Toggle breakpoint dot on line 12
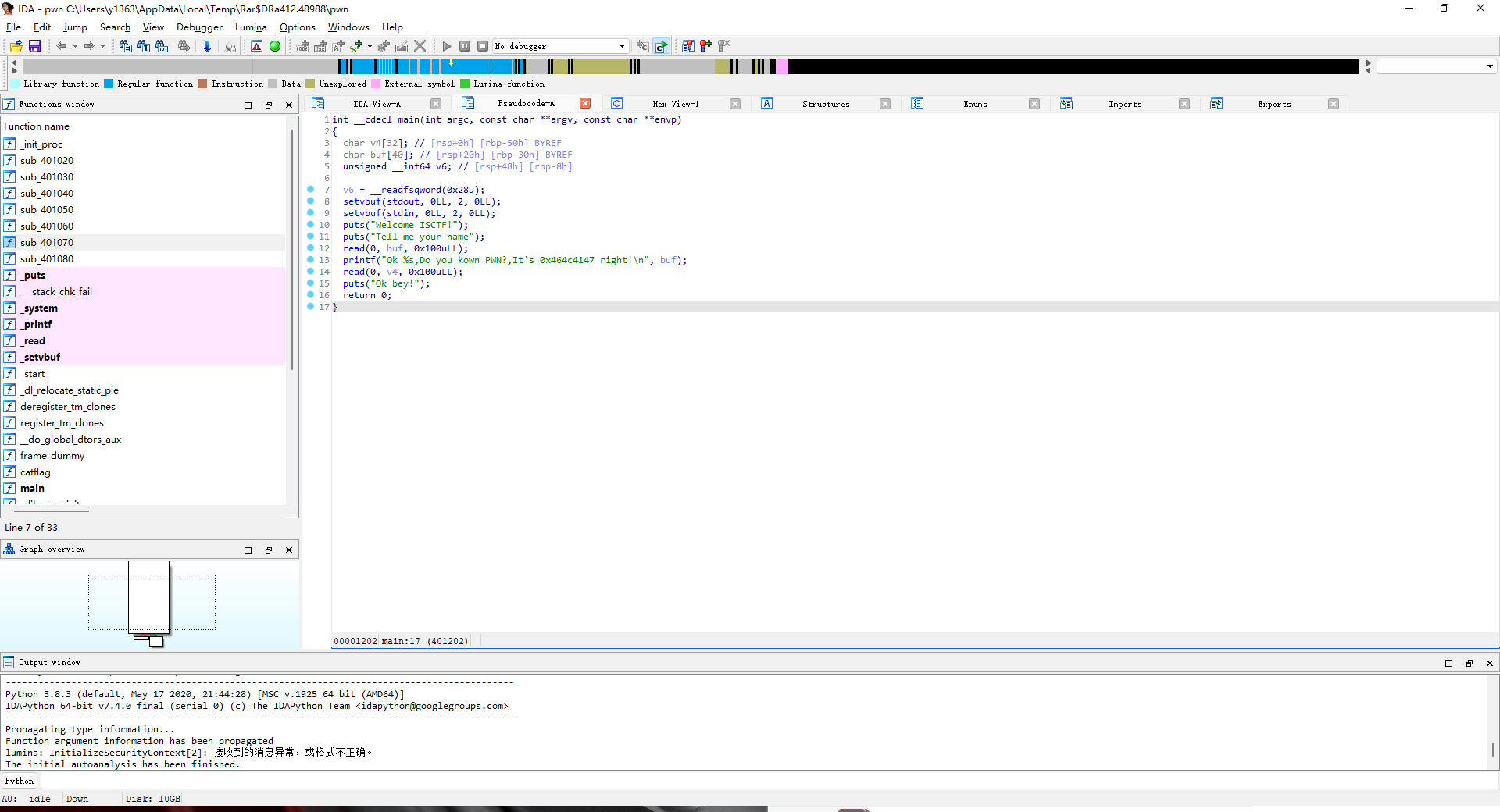 click(311, 248)
